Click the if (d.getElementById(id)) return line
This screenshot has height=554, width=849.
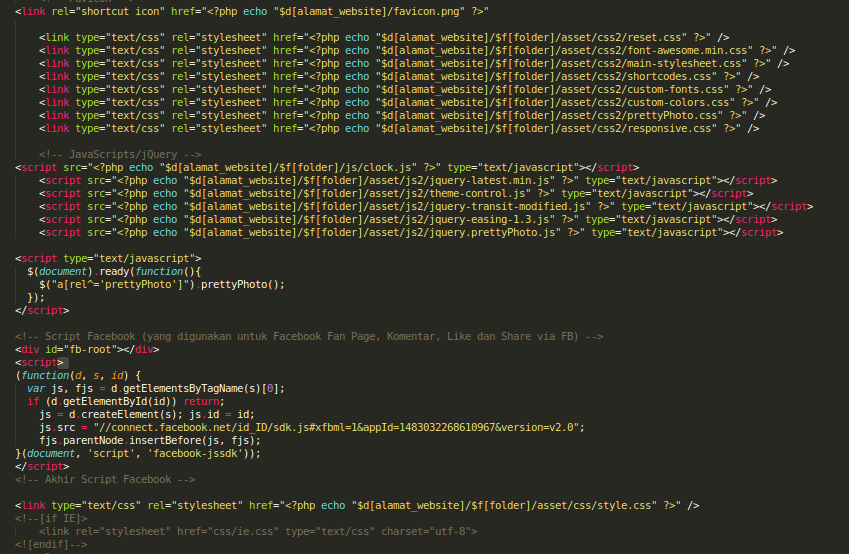click(126, 401)
